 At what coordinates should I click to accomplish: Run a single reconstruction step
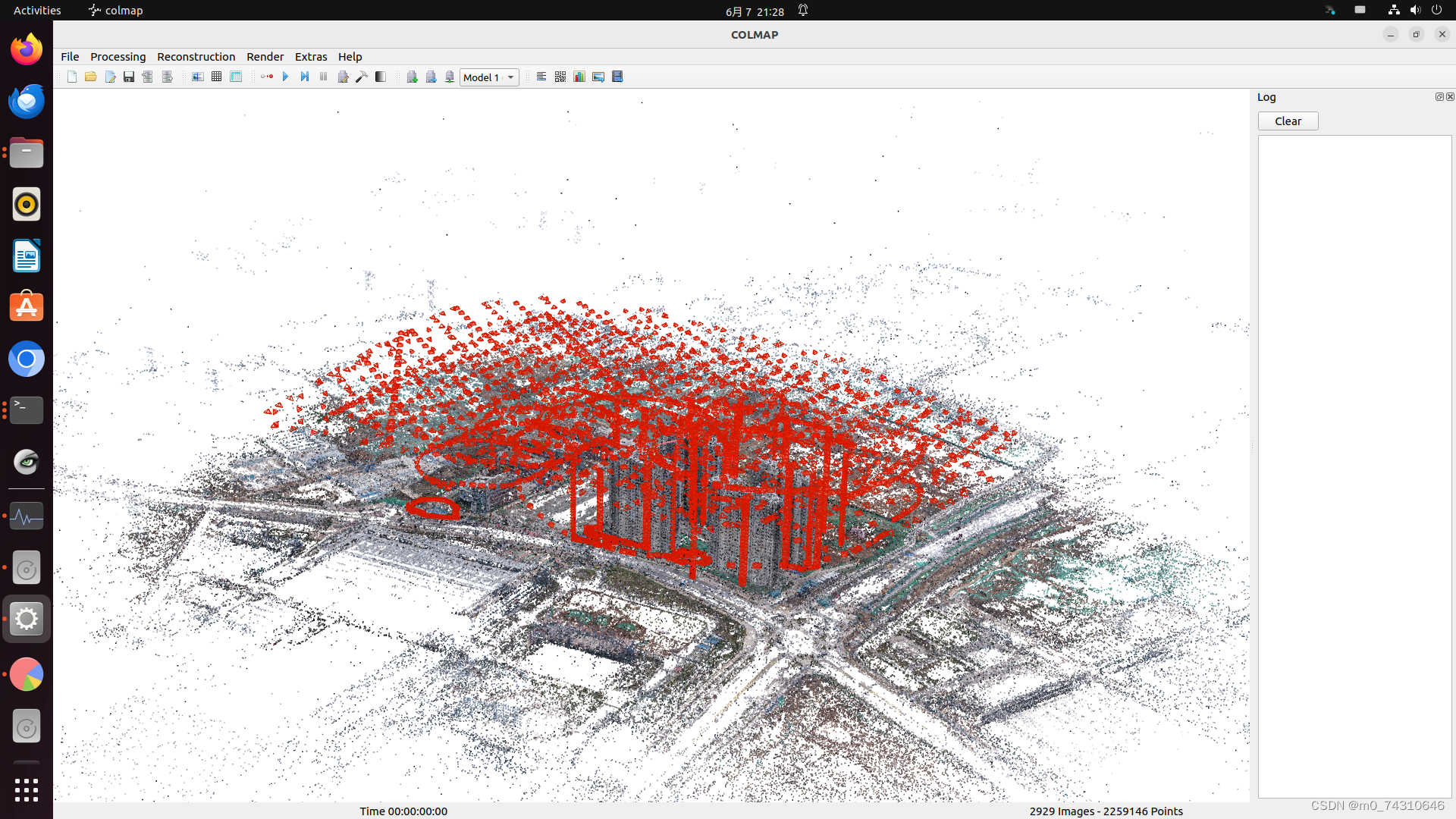[x=305, y=77]
